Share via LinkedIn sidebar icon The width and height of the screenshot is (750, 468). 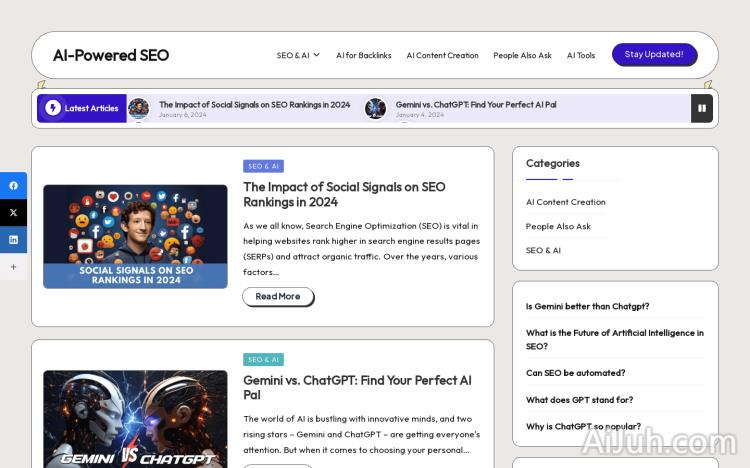[13, 239]
